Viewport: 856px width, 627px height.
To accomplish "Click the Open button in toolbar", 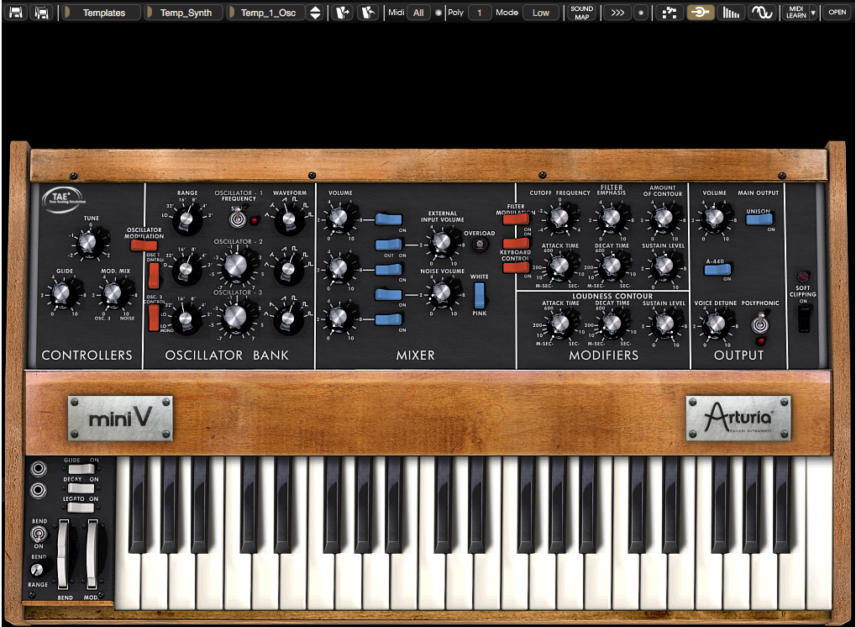I will 836,12.
